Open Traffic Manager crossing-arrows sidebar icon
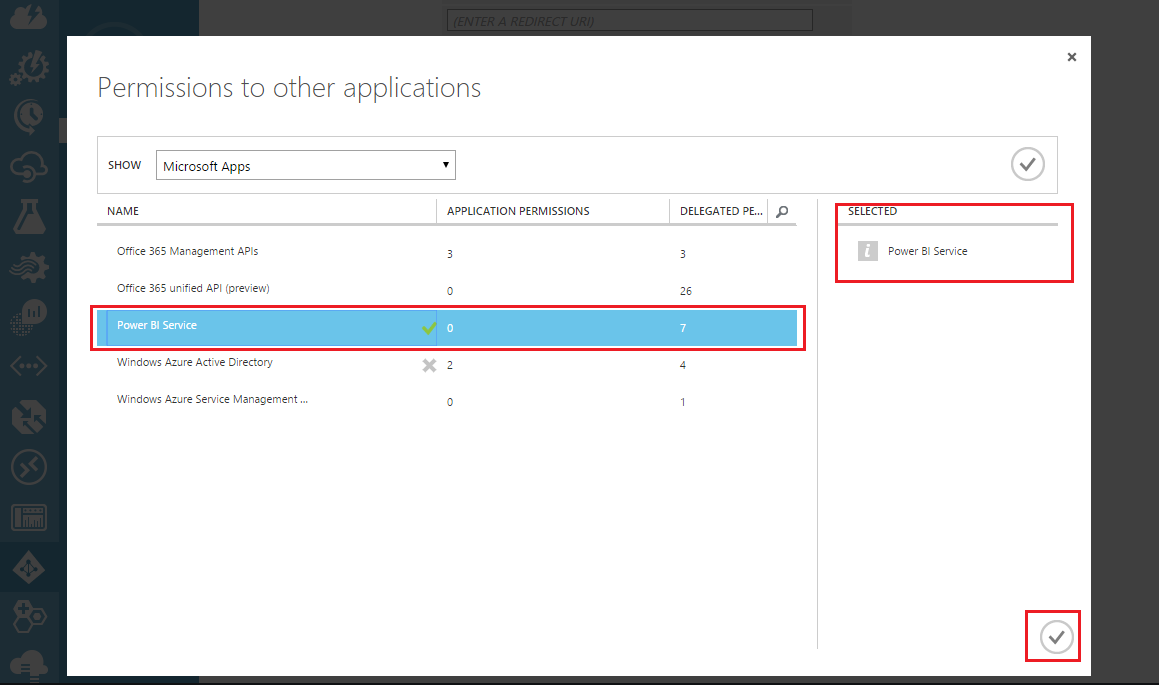The image size is (1159, 685). click(29, 417)
